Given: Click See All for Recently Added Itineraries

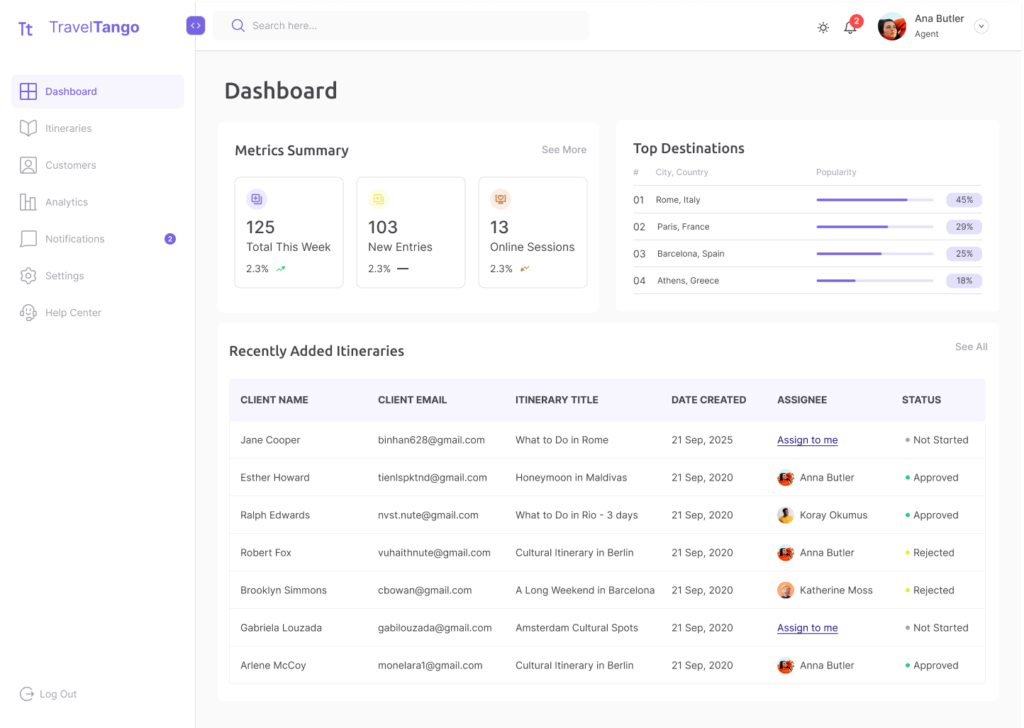Looking at the screenshot, I should 971,347.
